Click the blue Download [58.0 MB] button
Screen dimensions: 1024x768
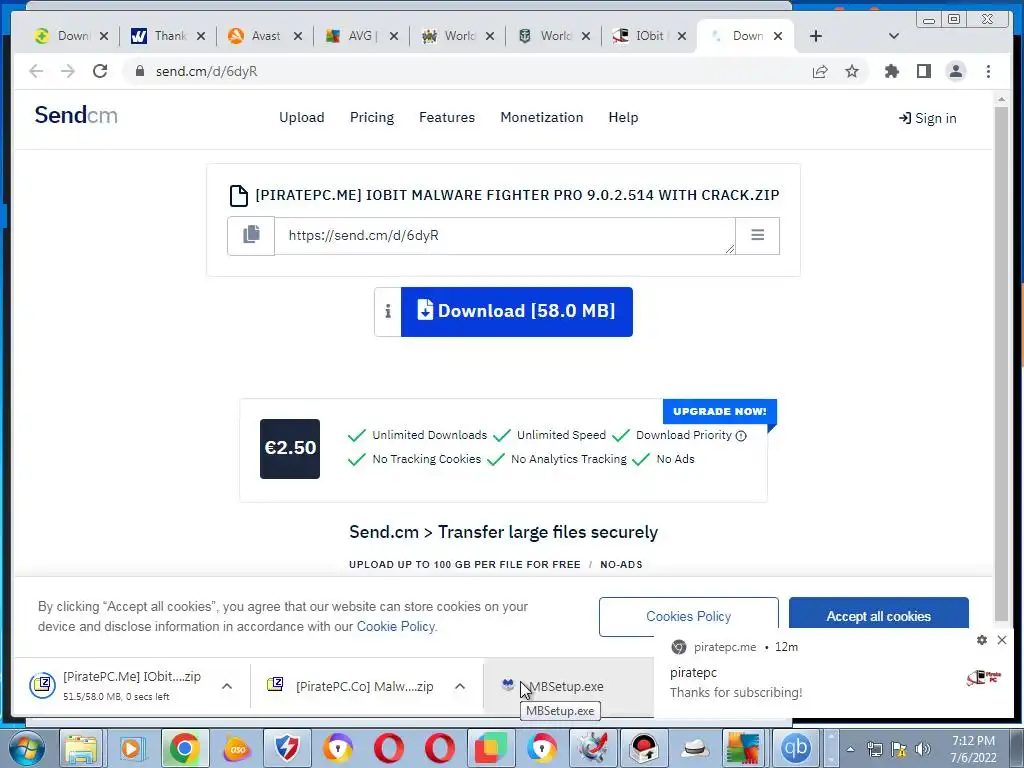[517, 312]
